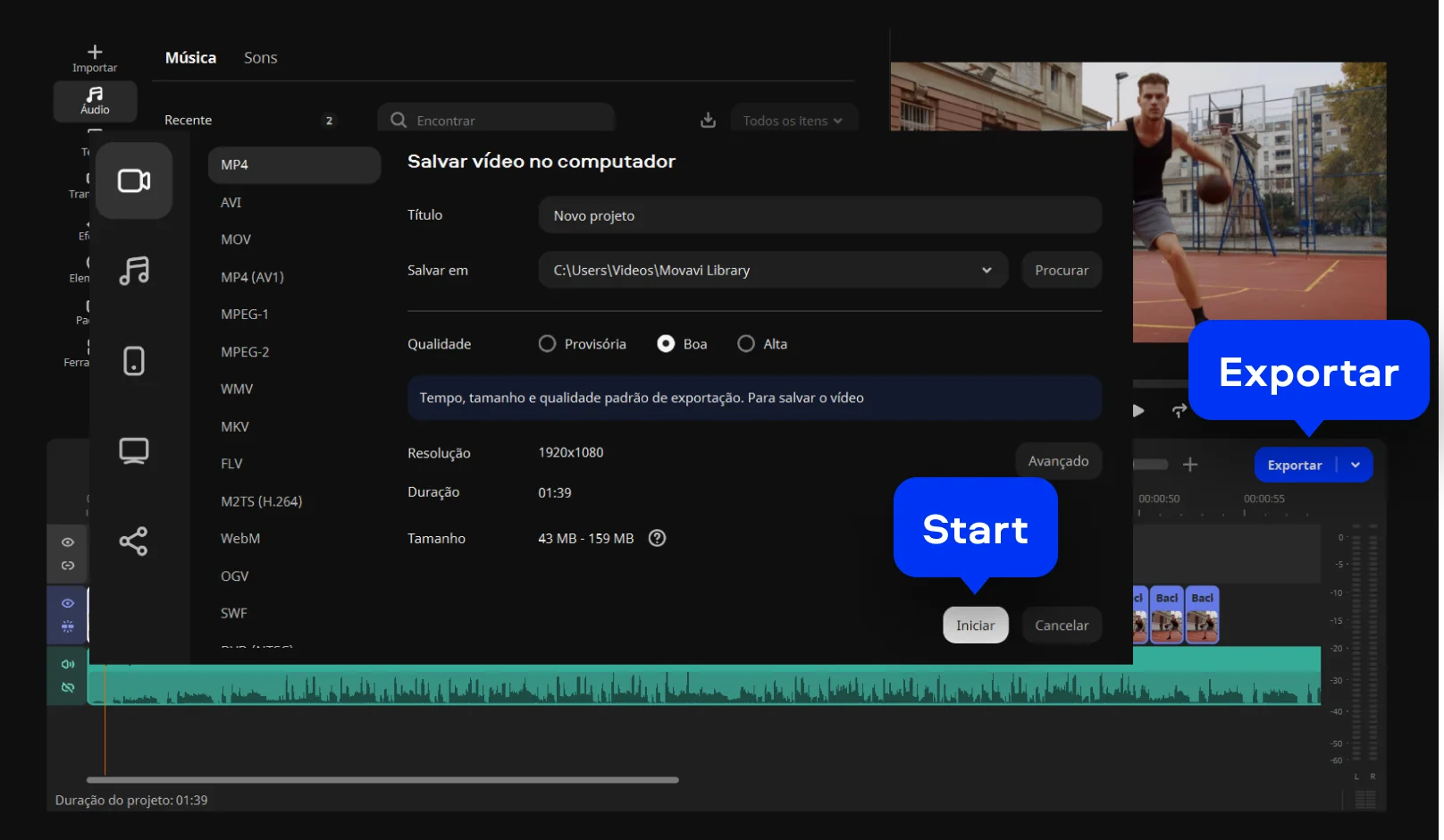
Task: Open the Import panel plus icon
Action: [95, 53]
